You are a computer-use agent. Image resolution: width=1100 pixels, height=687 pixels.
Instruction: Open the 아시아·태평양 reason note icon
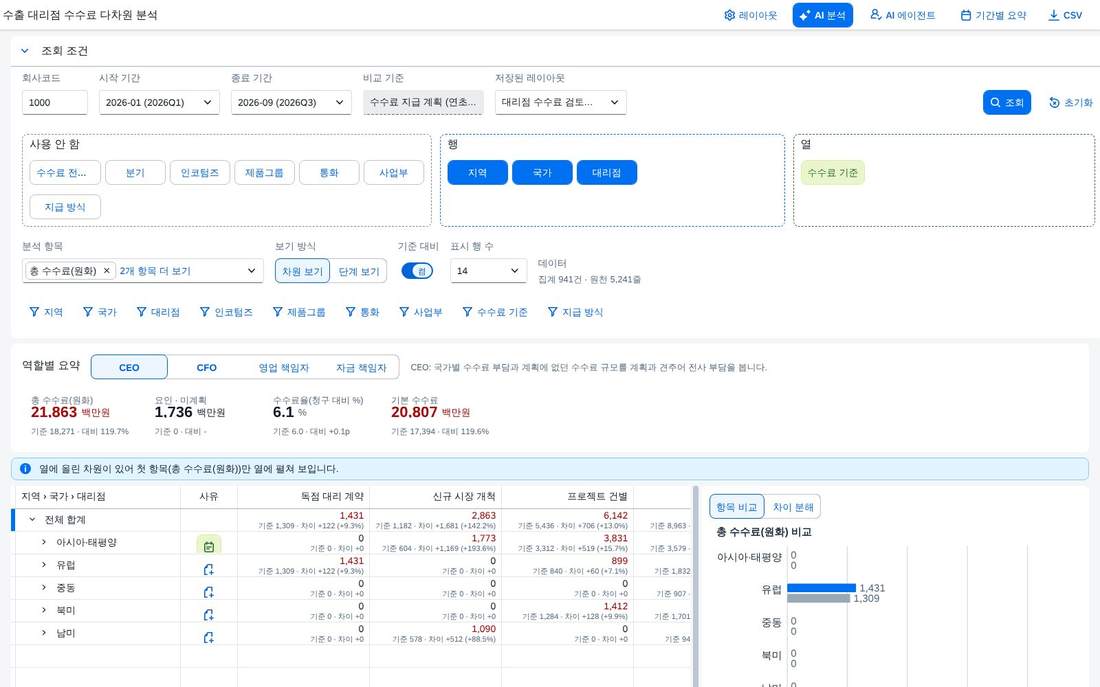[x=208, y=546]
